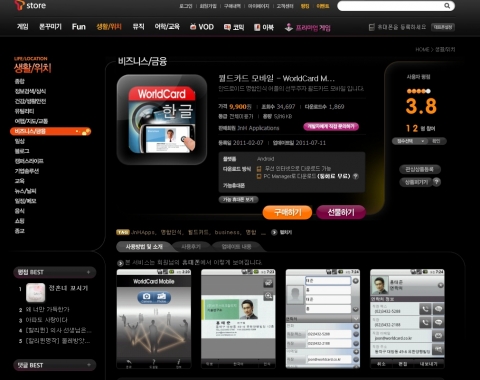Open the 코믹 comic section
Screen dimensions: 480x380
click(234, 27)
